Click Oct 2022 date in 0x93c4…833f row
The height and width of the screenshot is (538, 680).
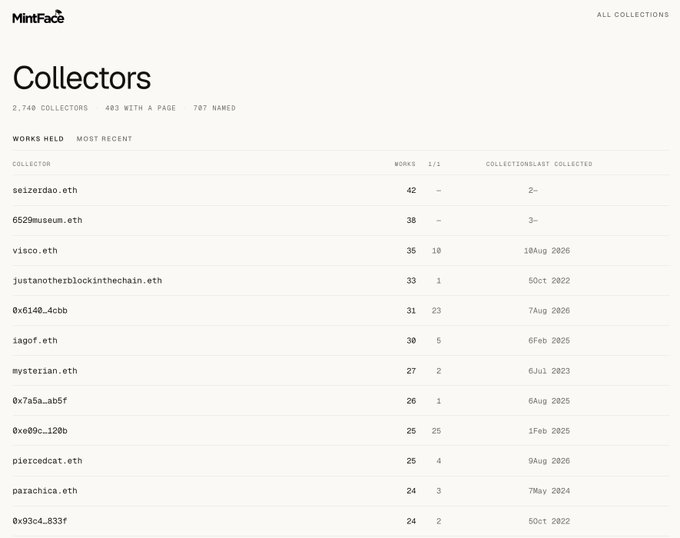[x=552, y=521]
